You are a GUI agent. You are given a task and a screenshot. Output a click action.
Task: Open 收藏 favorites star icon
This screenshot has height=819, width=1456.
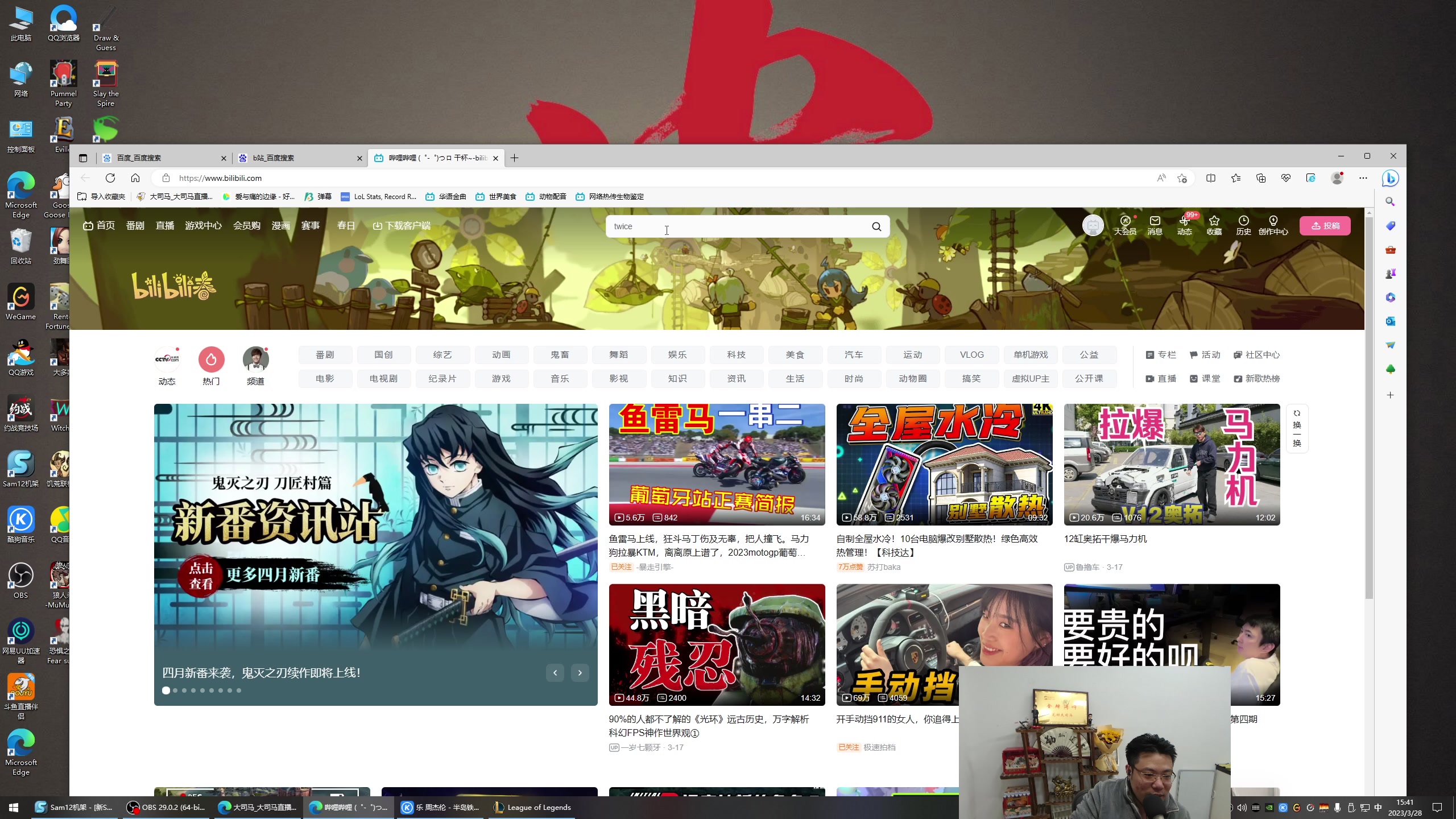(1214, 225)
